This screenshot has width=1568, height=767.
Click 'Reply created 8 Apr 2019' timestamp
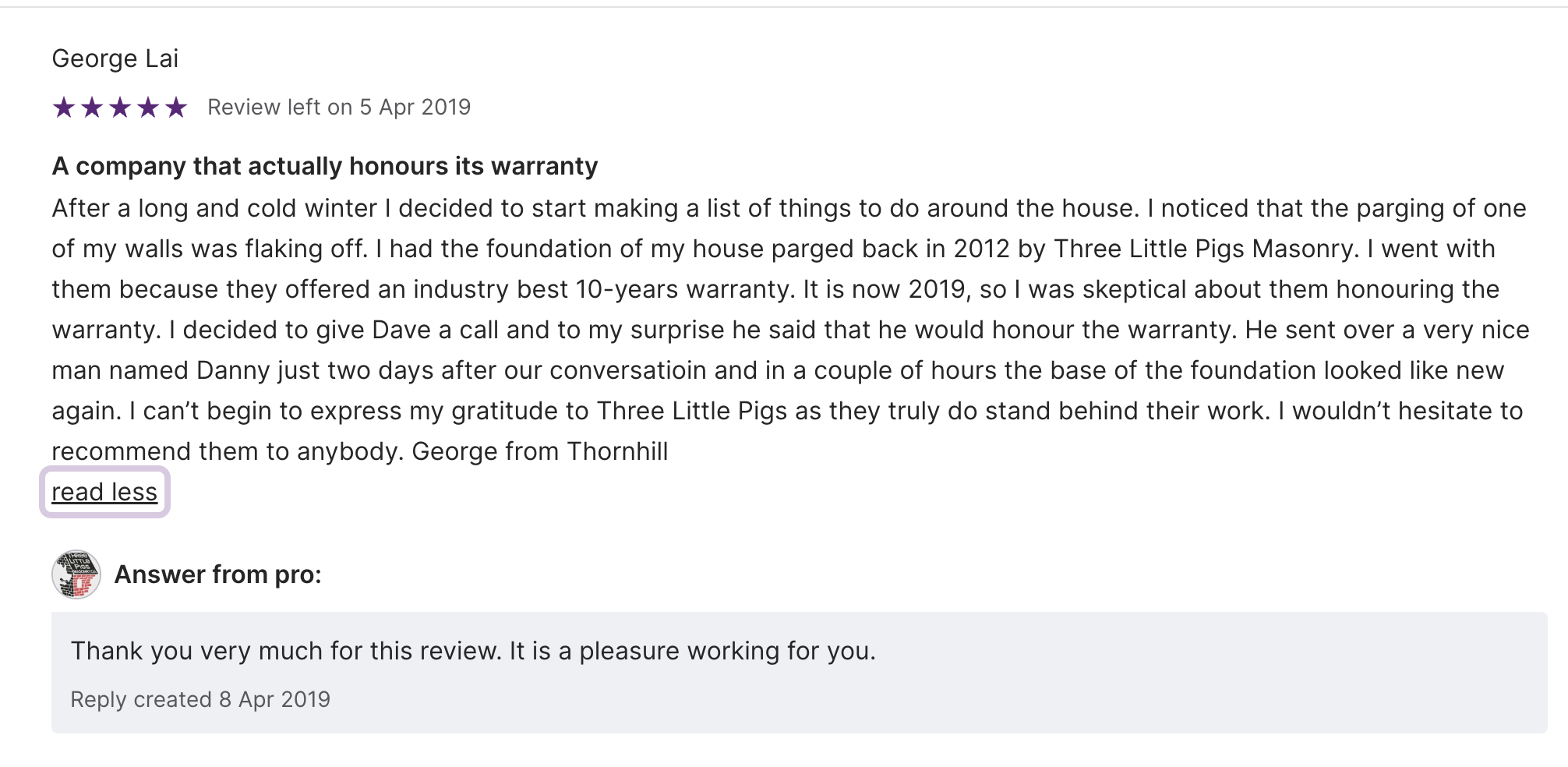(200, 699)
